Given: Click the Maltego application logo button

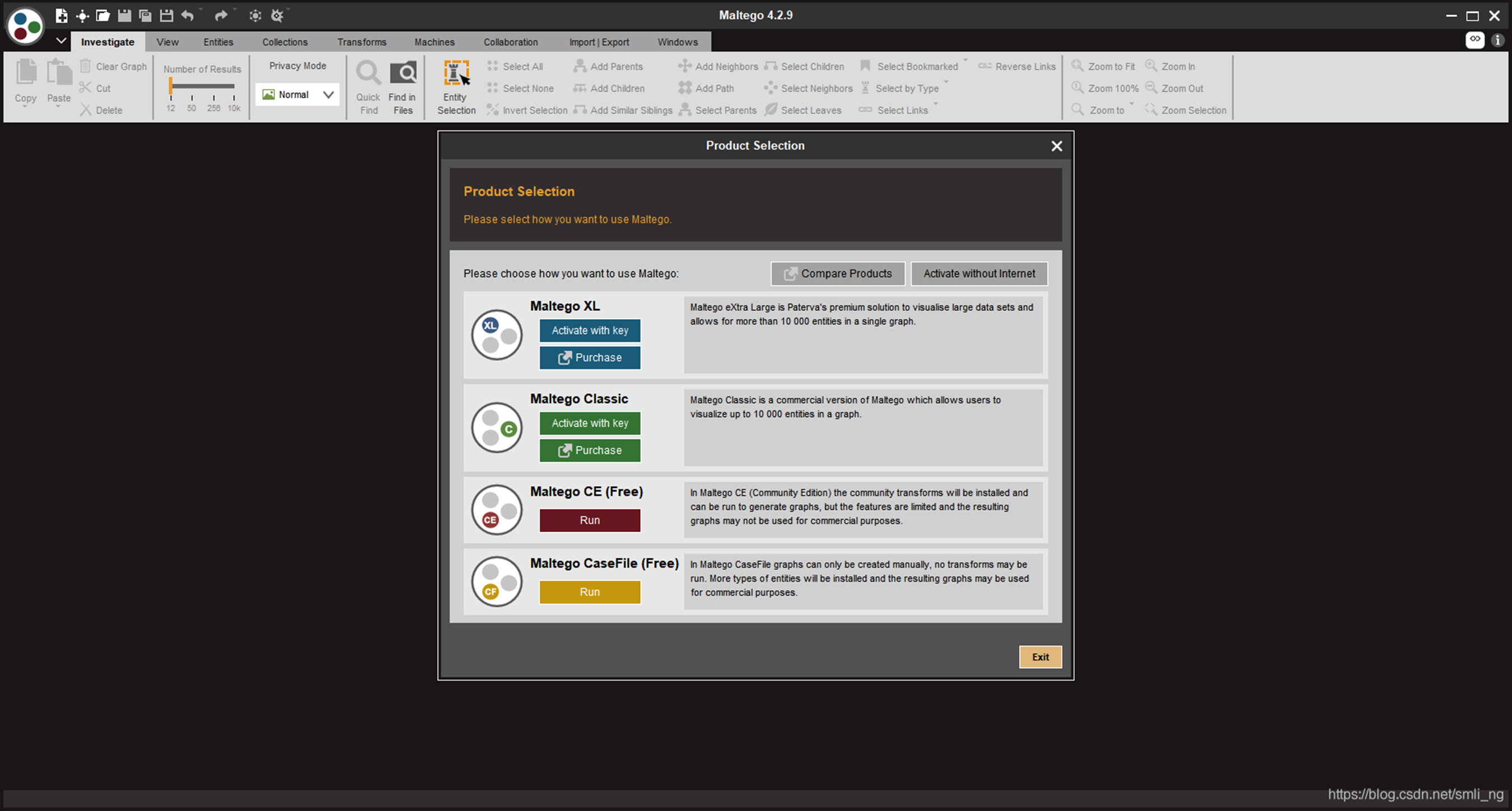Looking at the screenshot, I should (25, 26).
